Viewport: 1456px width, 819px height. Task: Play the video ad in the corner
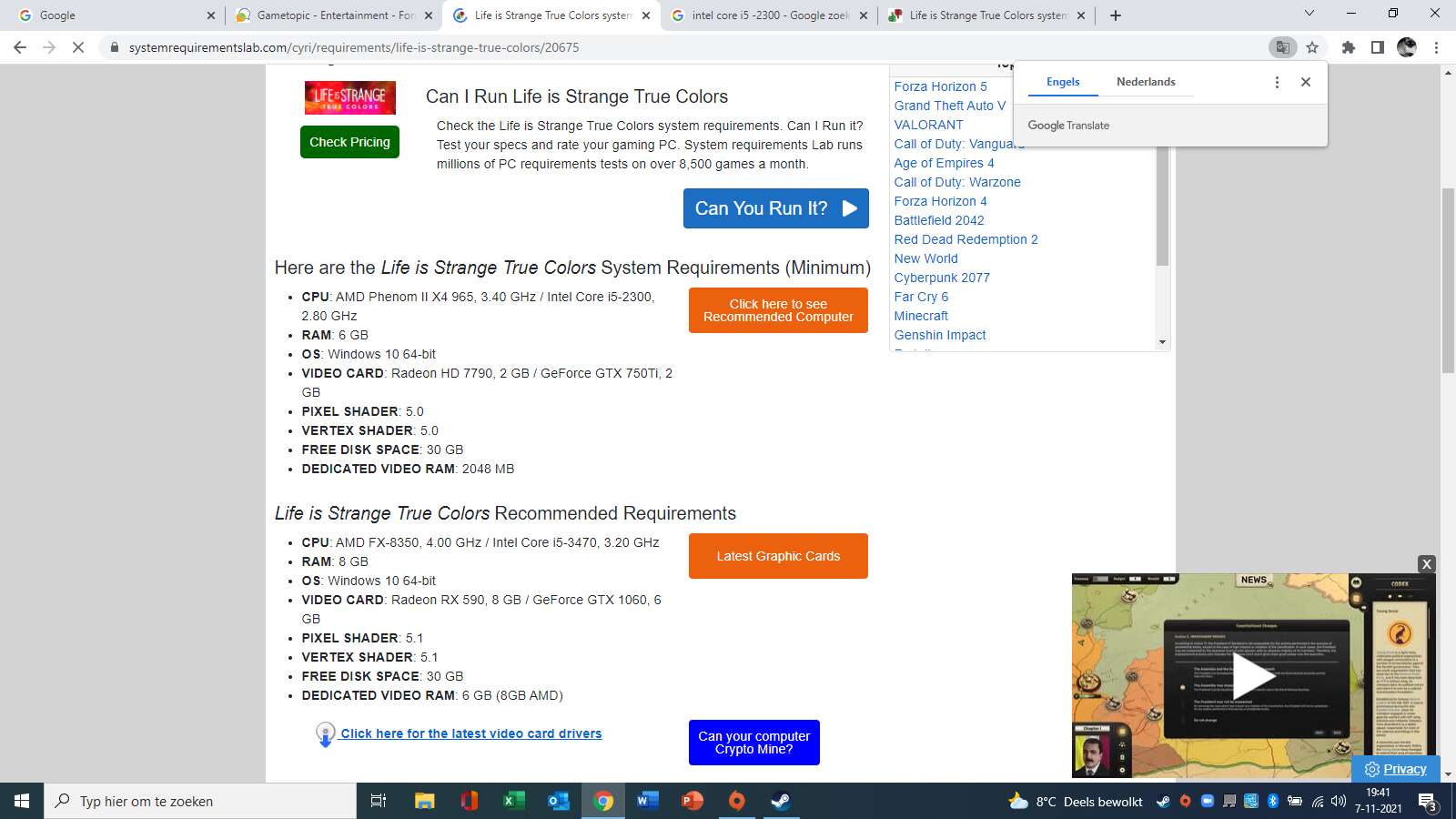(x=1253, y=676)
